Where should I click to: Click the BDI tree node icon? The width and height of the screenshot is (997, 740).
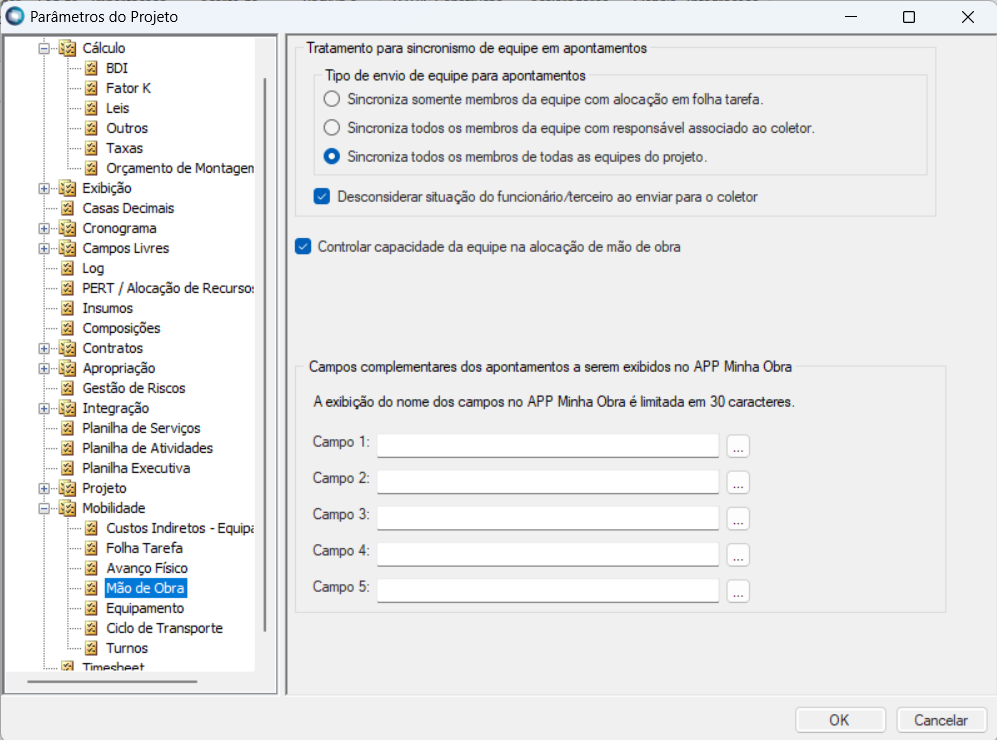click(91, 68)
